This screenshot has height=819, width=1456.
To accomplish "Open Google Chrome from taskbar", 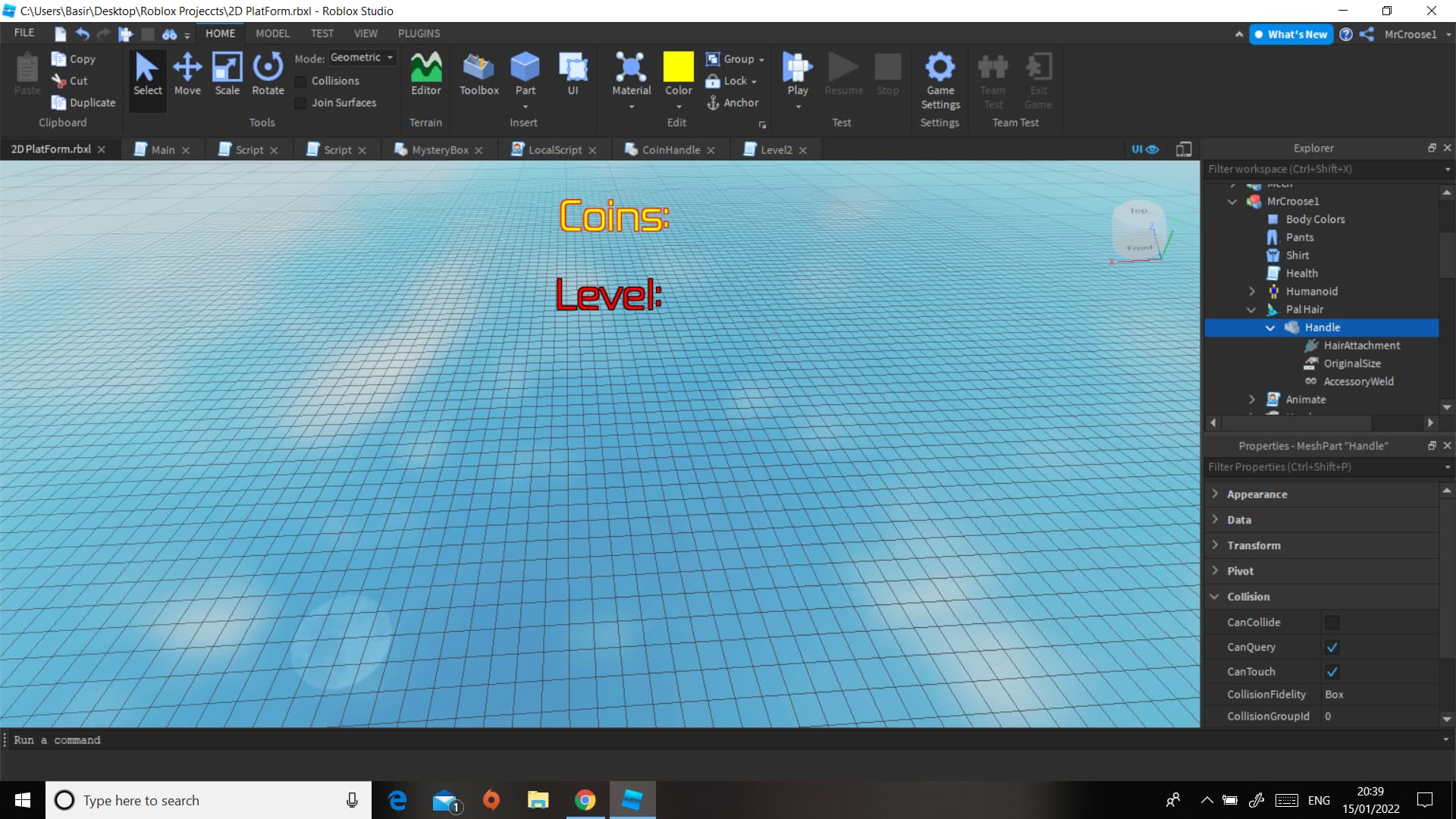I will 584,800.
